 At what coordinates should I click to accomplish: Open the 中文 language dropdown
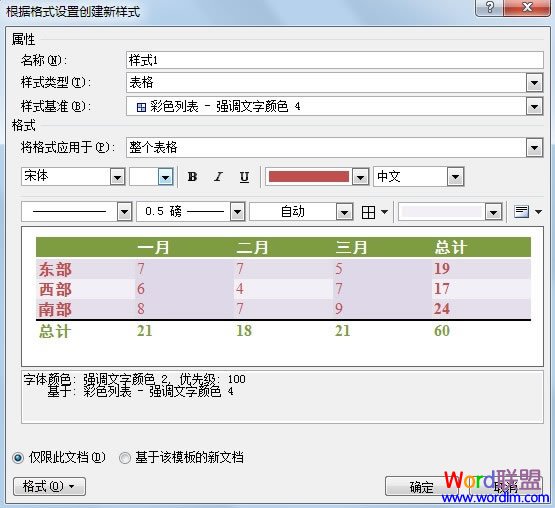coord(455,177)
